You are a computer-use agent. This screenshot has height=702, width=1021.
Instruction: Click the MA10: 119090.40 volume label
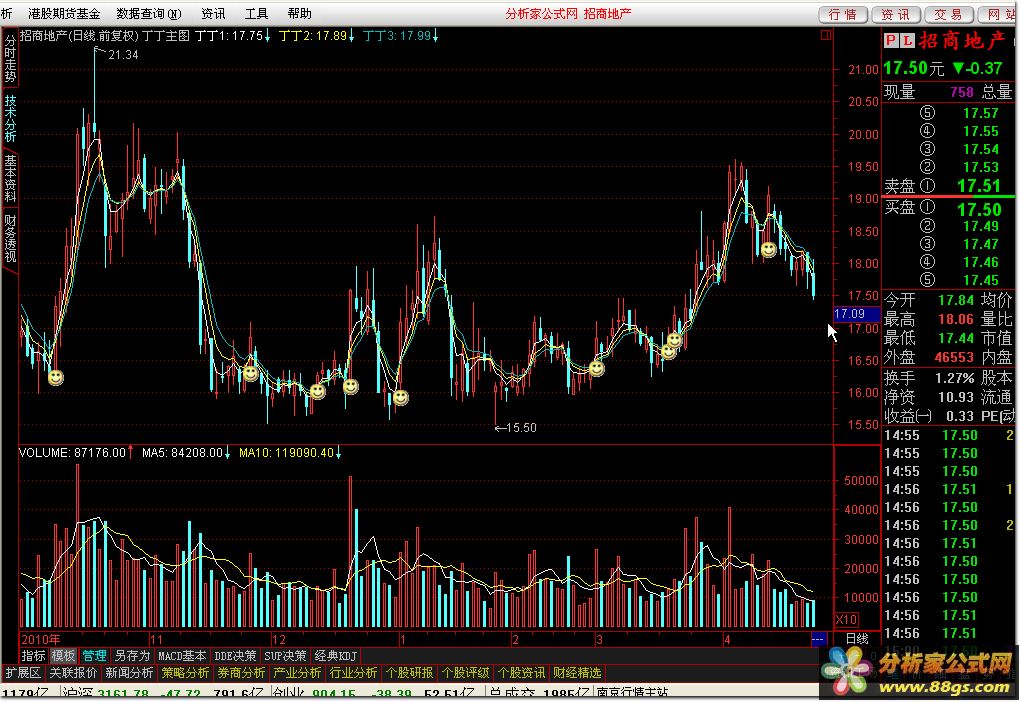coord(290,453)
